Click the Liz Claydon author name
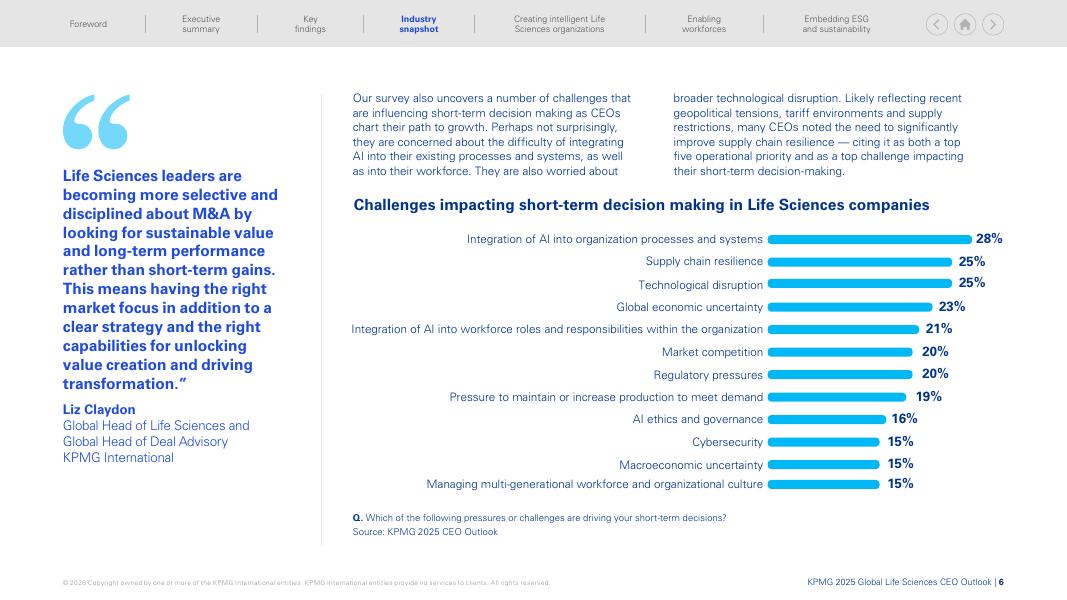This screenshot has height=600, width=1067. click(x=99, y=409)
